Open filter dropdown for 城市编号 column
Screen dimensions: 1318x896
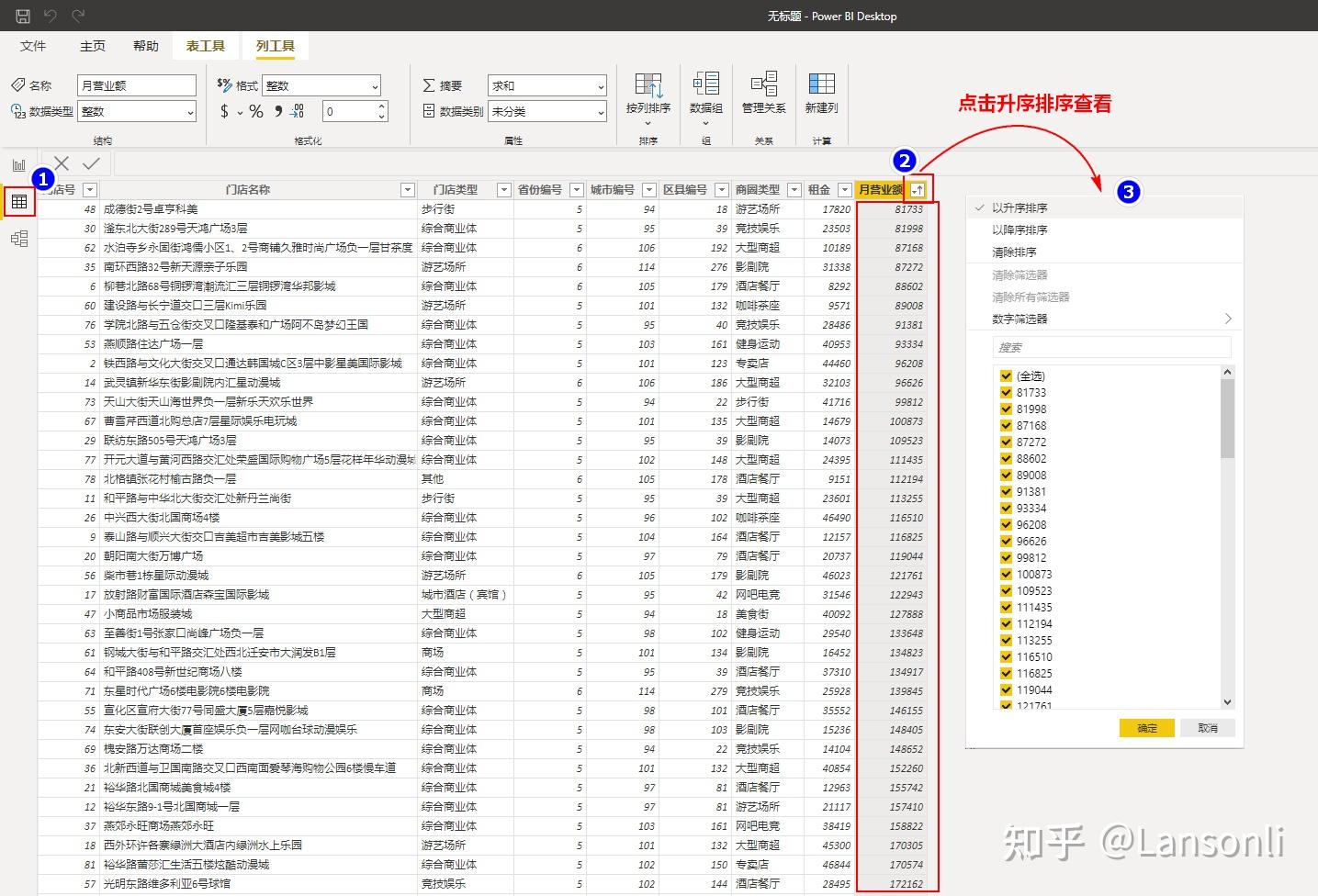(x=649, y=190)
